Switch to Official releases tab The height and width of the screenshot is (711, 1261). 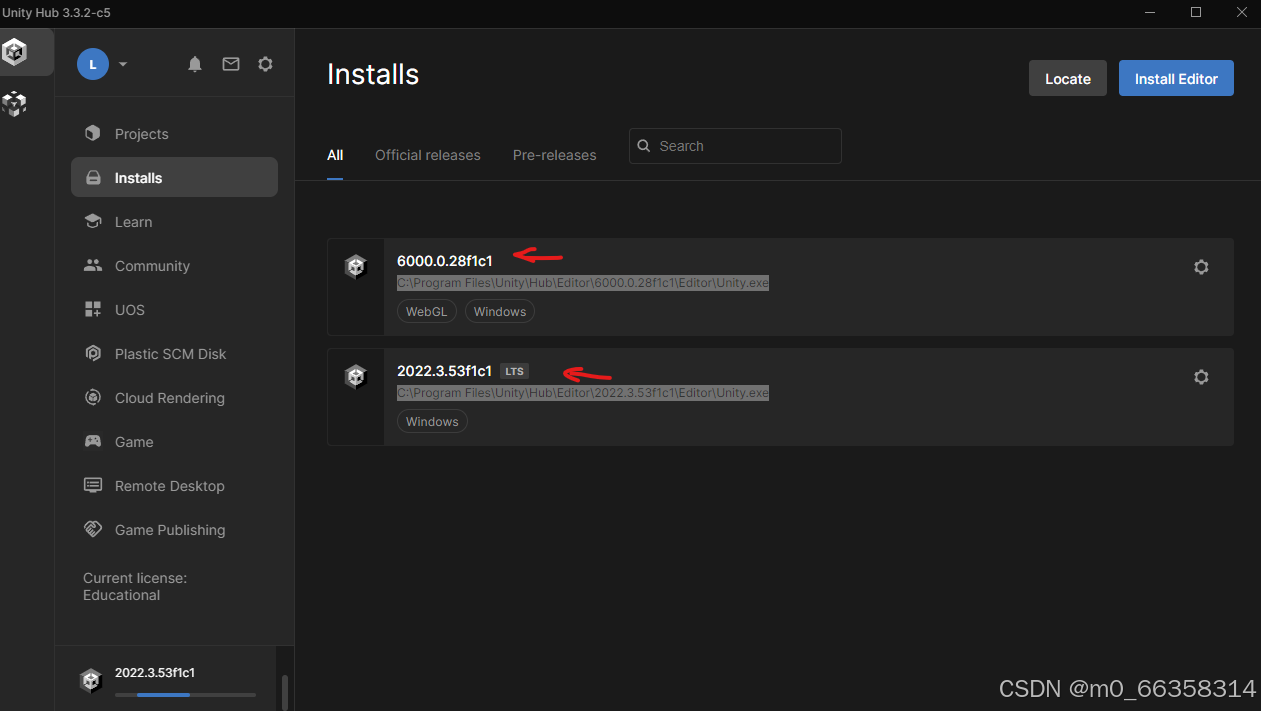coord(428,155)
